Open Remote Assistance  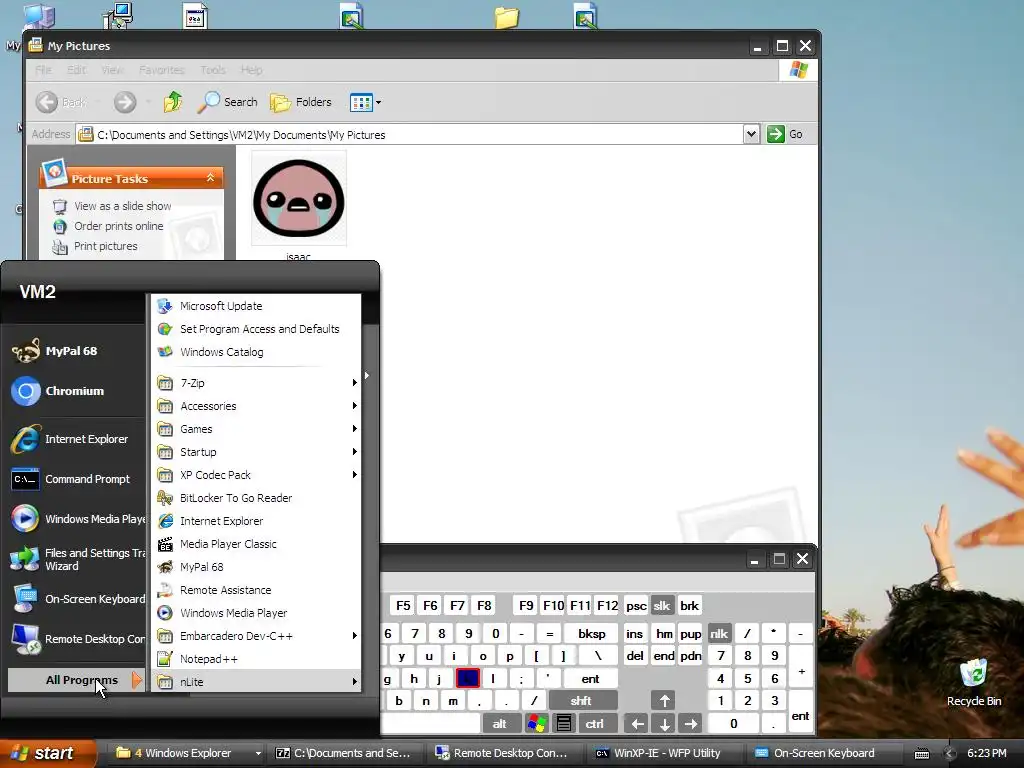(256, 590)
